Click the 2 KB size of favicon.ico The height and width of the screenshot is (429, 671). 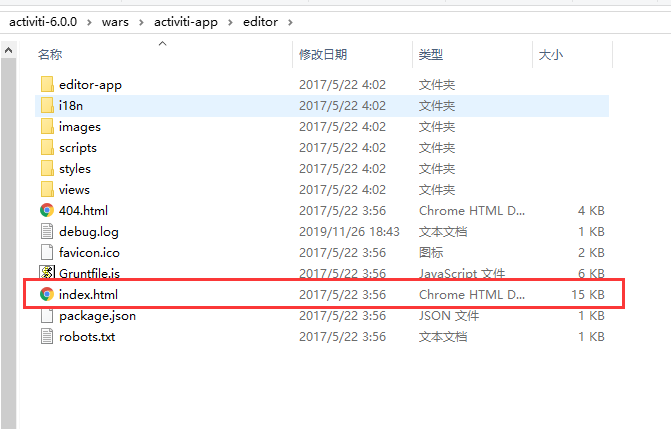591,252
